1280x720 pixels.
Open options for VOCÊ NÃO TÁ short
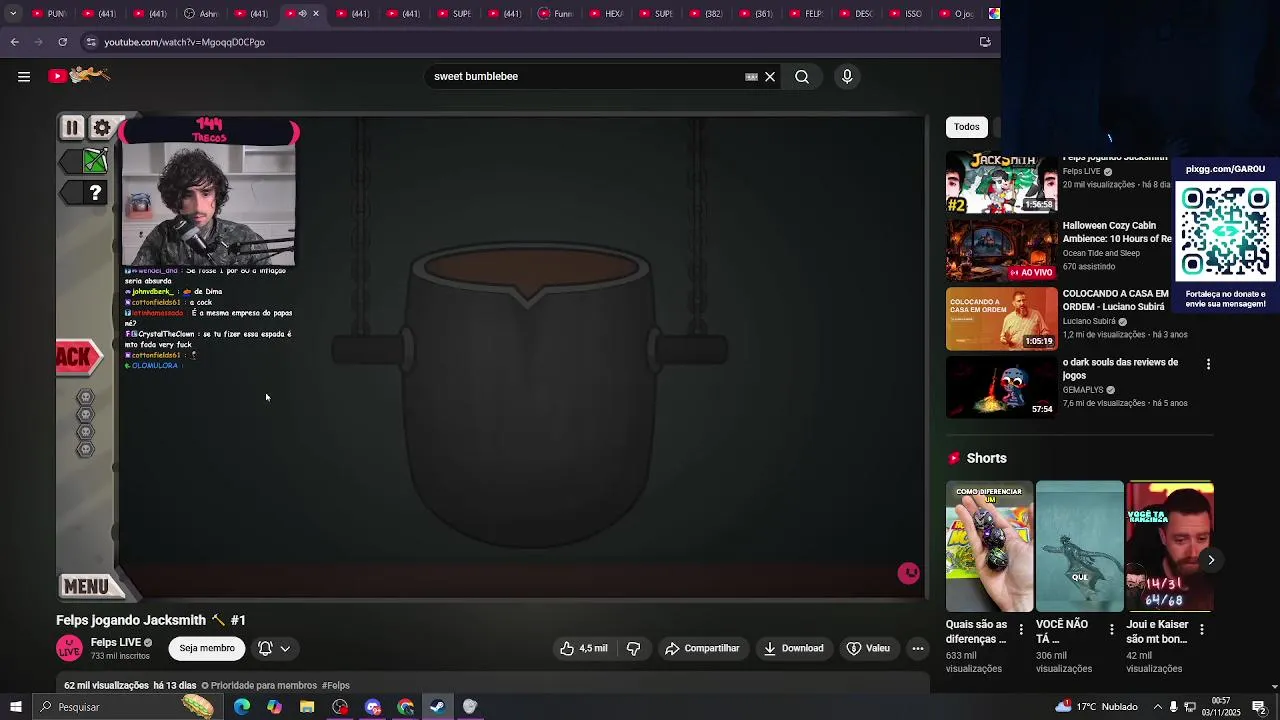coord(1111,629)
